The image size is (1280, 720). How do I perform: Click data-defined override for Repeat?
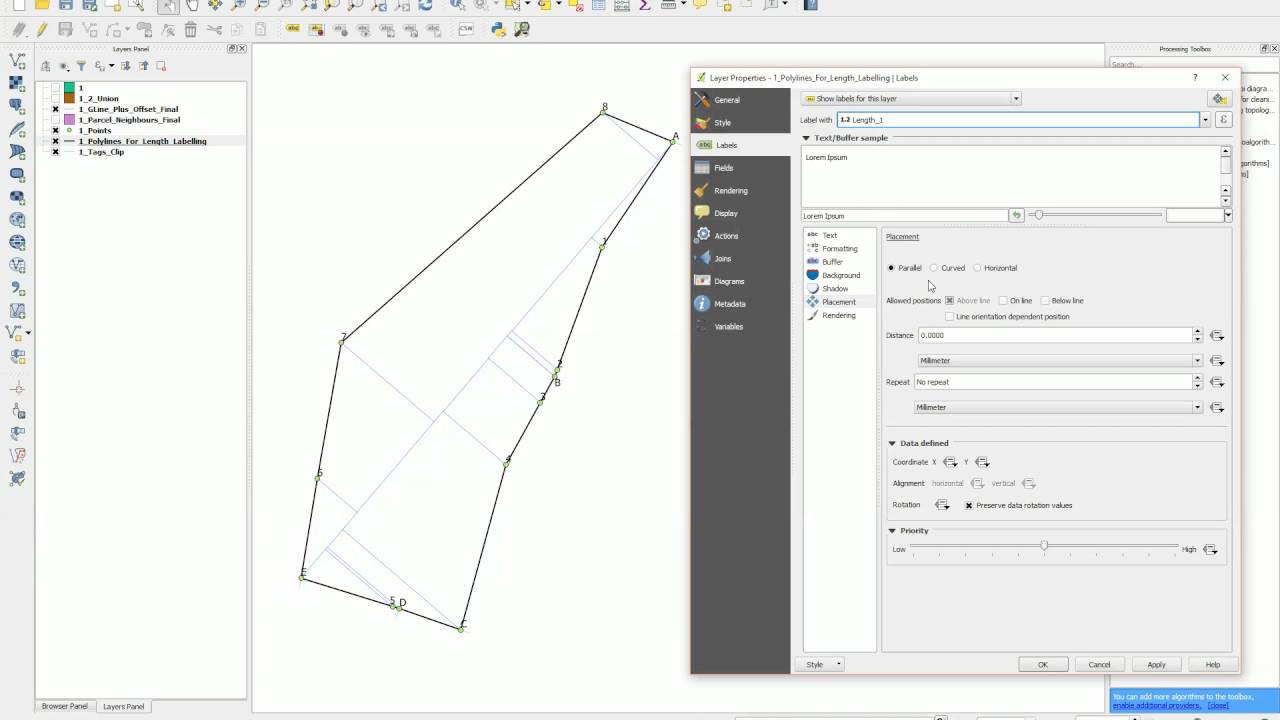(1217, 382)
